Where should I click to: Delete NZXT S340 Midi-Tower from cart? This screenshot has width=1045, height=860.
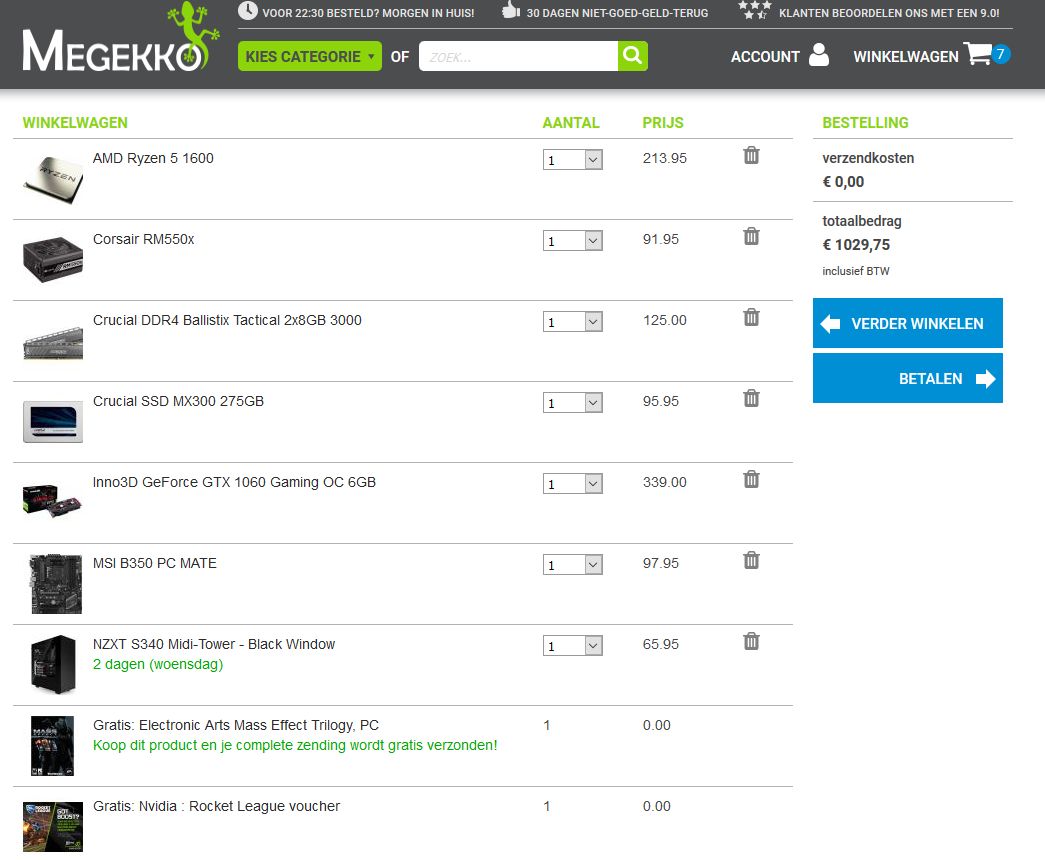(751, 641)
